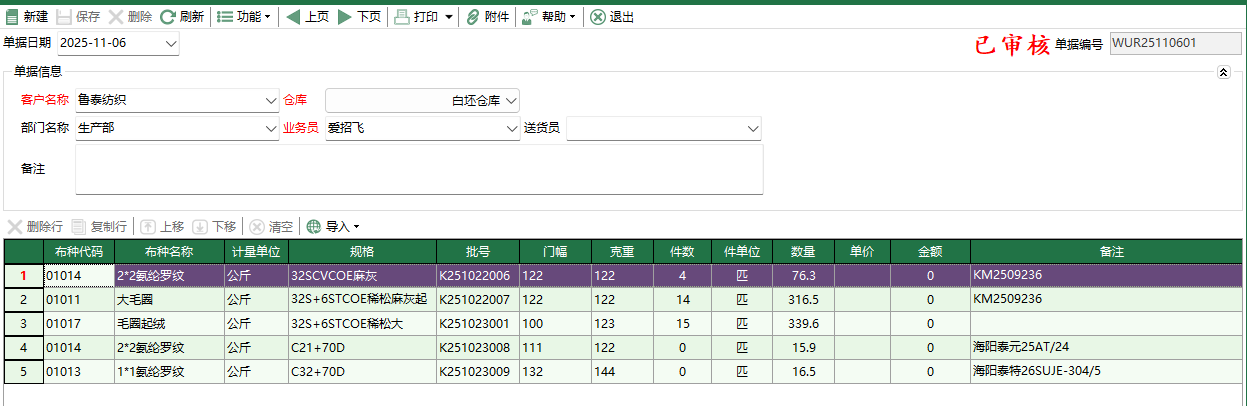Select row number 3 header

click(x=23, y=323)
